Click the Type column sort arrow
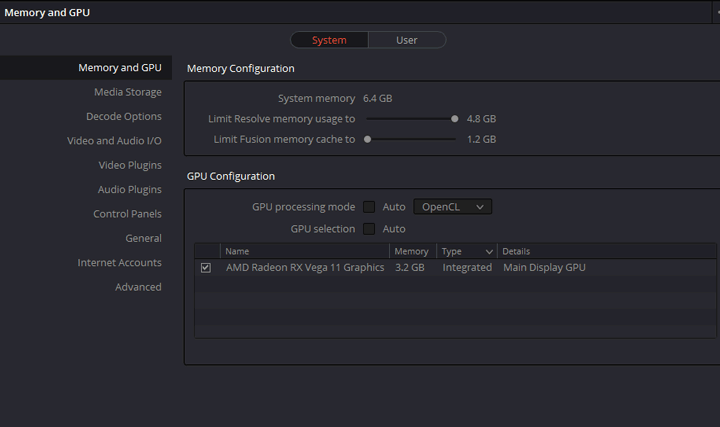 pos(489,252)
